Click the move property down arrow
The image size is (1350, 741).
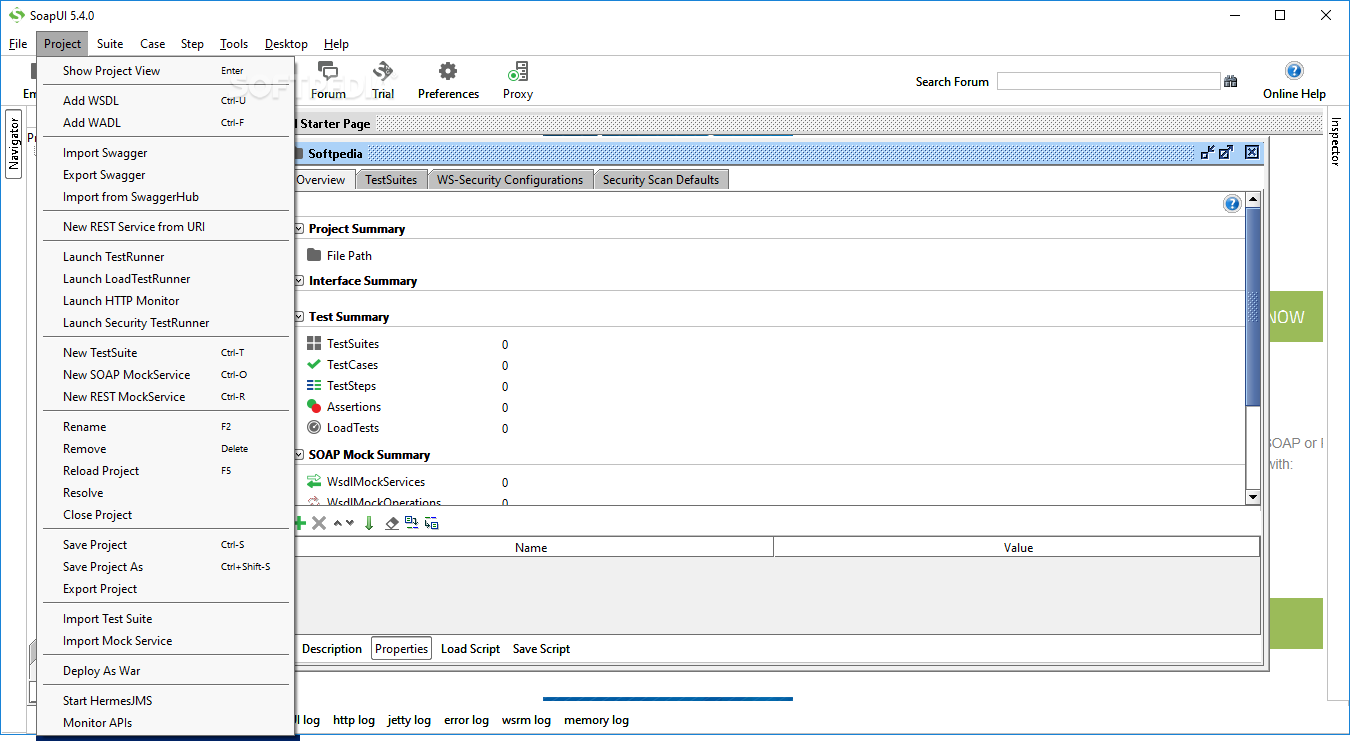pos(349,523)
